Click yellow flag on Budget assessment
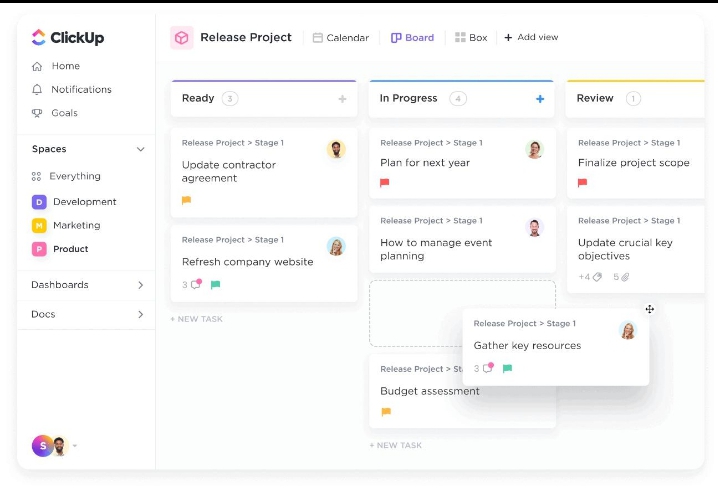The width and height of the screenshot is (718, 491). [x=386, y=412]
